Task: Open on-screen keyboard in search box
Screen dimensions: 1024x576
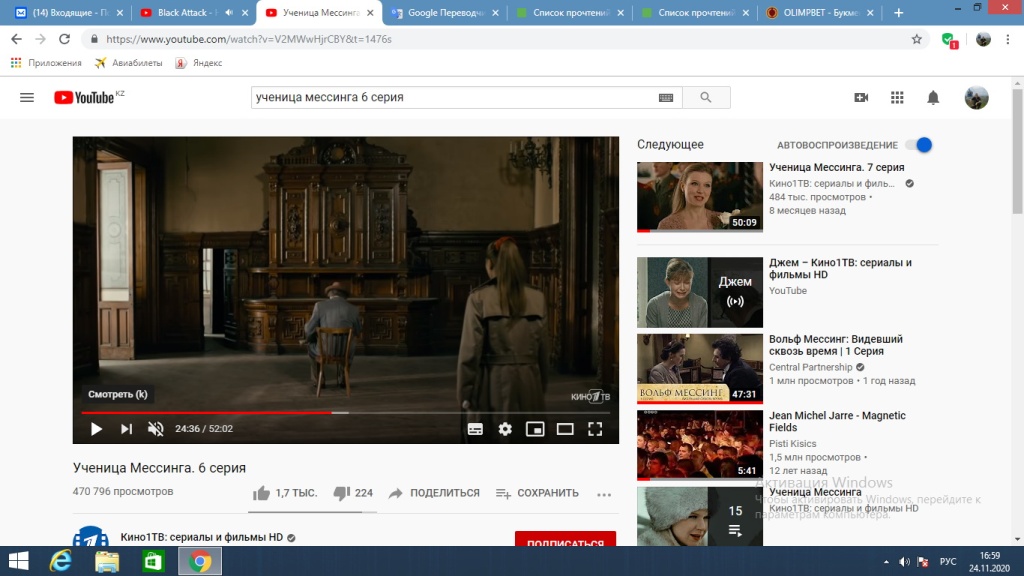Action: 665,97
